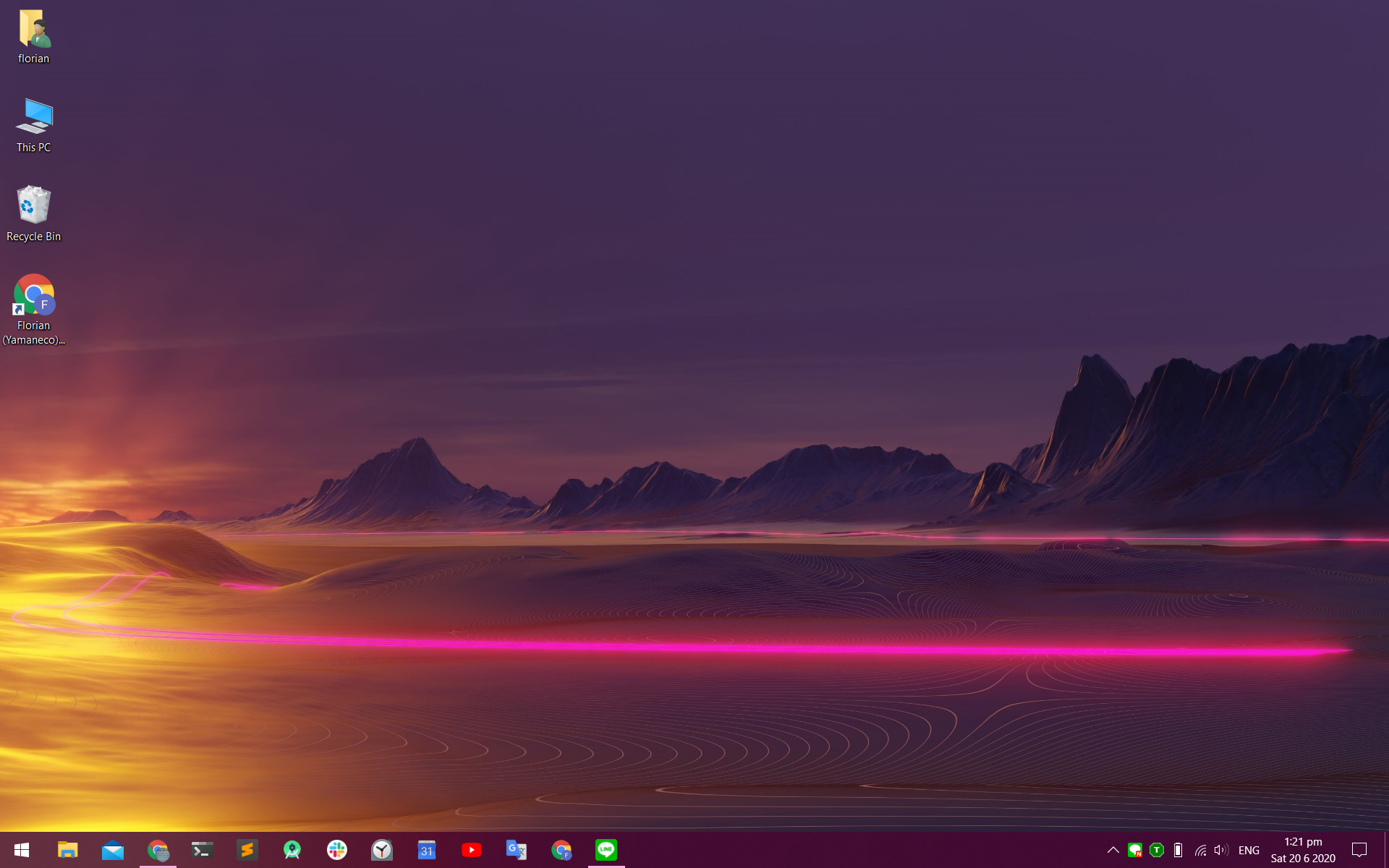Click ENG language input indicator
The height and width of the screenshot is (868, 1389).
point(1249,850)
